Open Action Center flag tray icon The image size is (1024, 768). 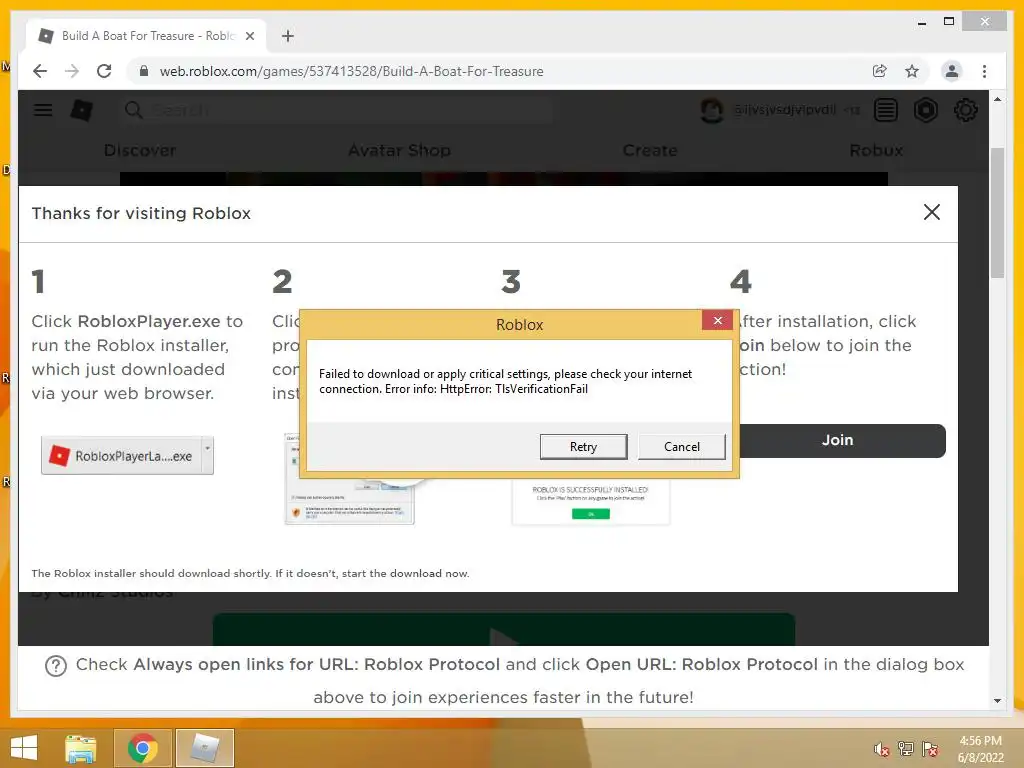tap(930, 749)
